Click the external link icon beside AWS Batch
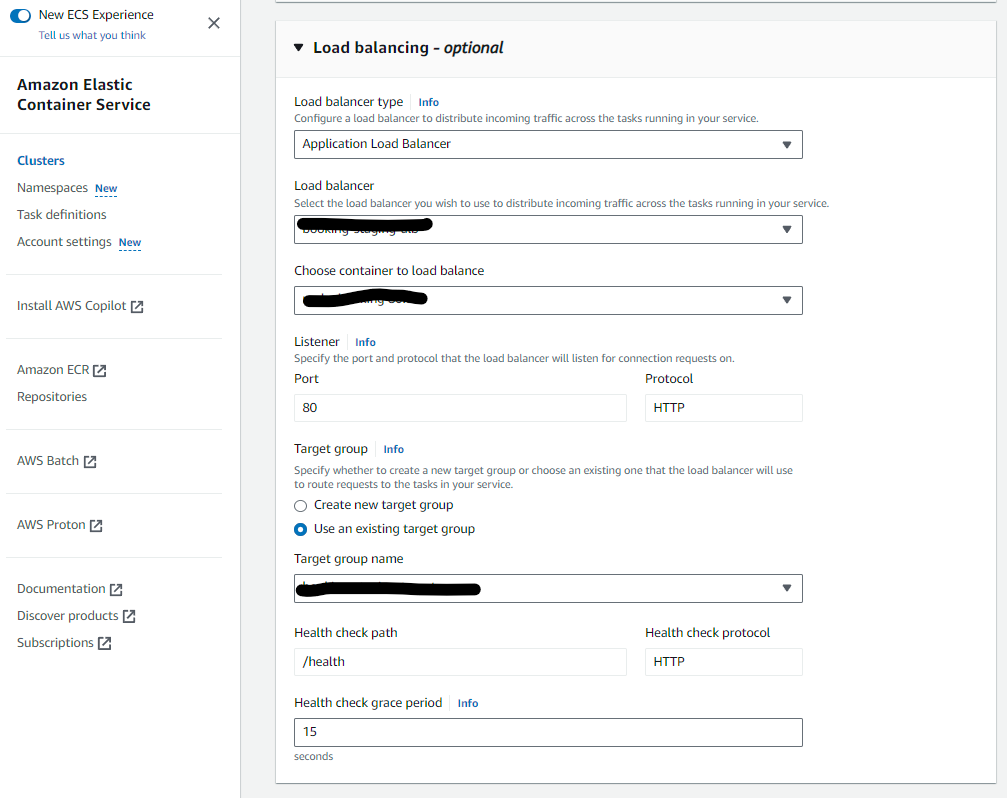This screenshot has width=1007, height=798. click(90, 462)
